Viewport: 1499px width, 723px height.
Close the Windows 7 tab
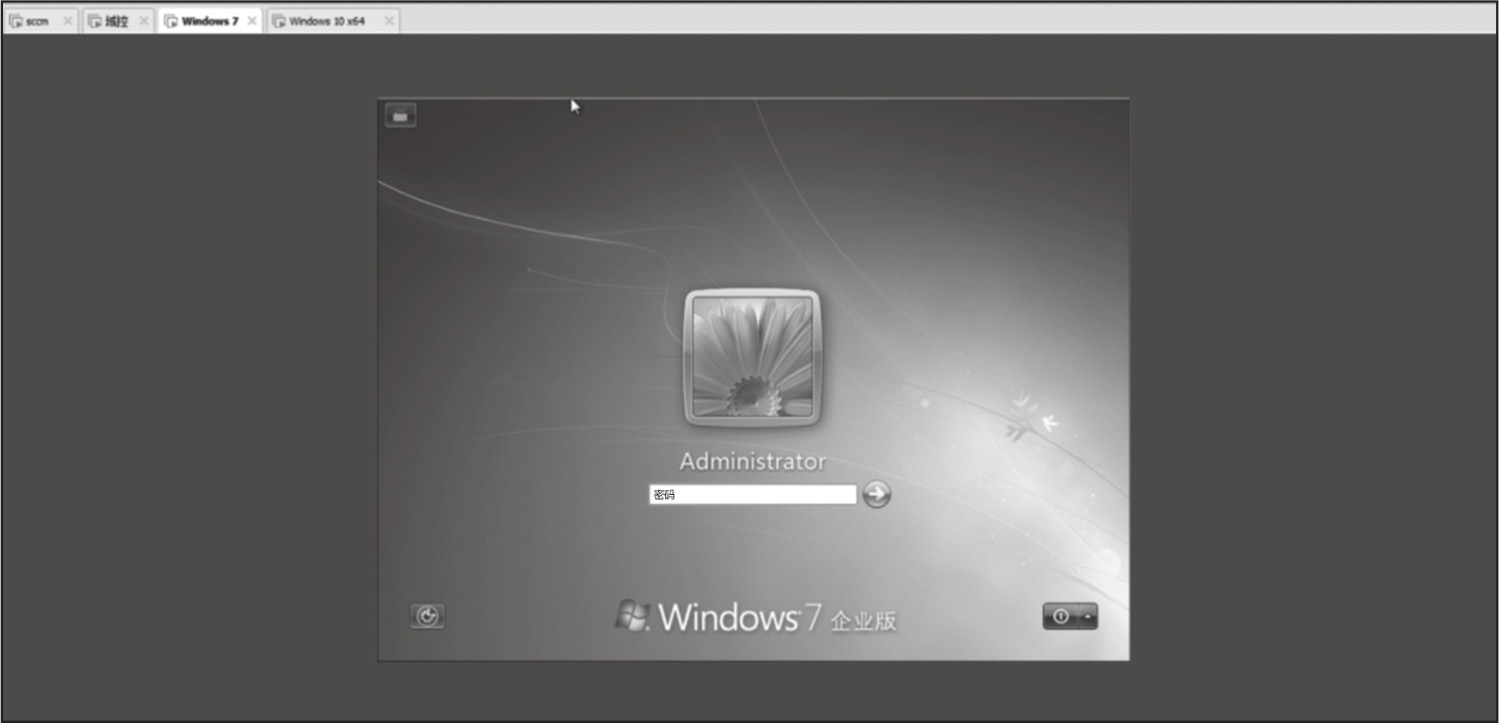point(252,21)
